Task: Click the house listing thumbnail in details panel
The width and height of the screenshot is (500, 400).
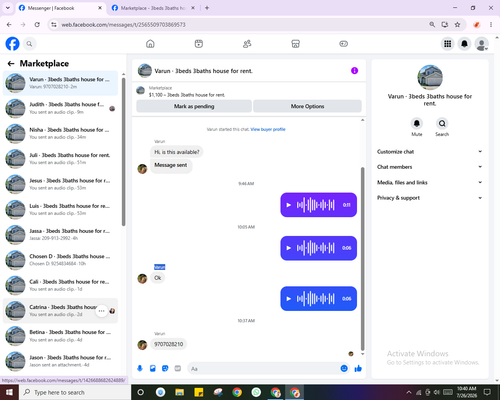Action: [x=430, y=77]
